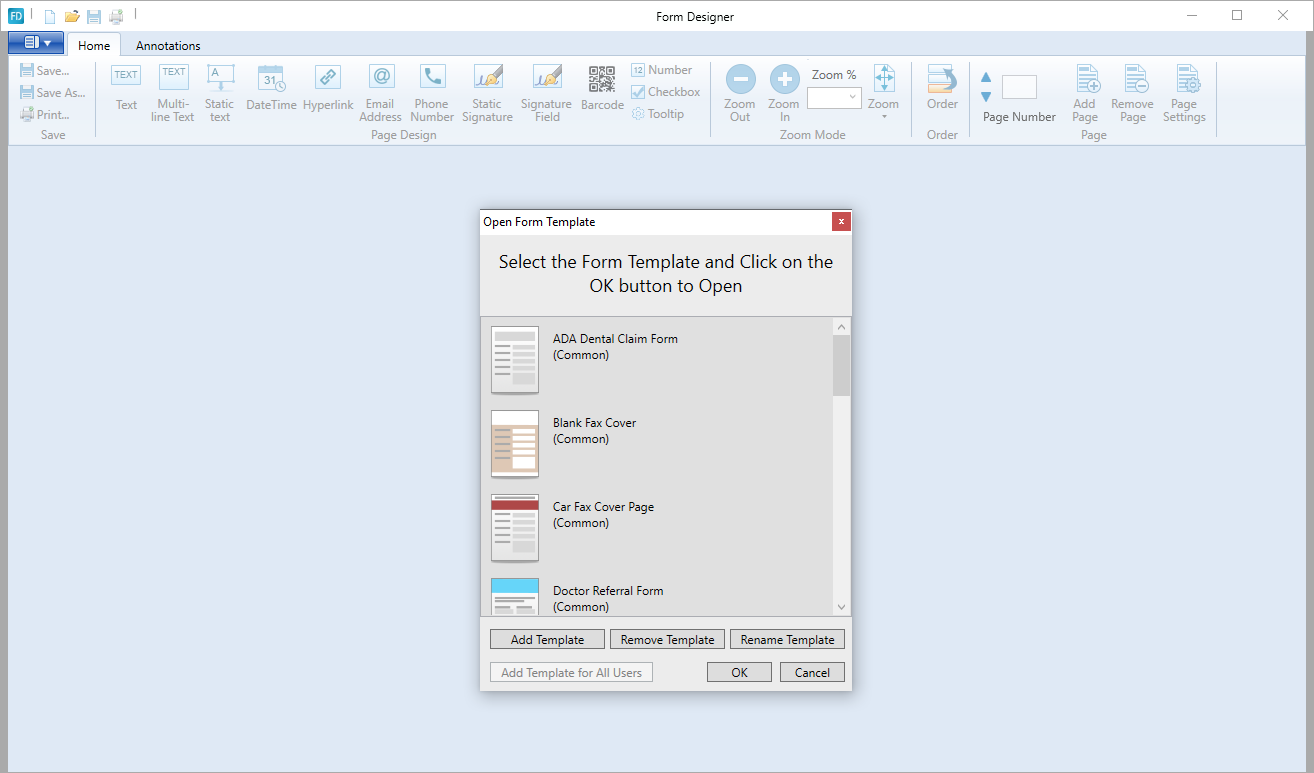The width and height of the screenshot is (1314, 773).
Task: Click the template list scroll down arrow
Action: 841,607
